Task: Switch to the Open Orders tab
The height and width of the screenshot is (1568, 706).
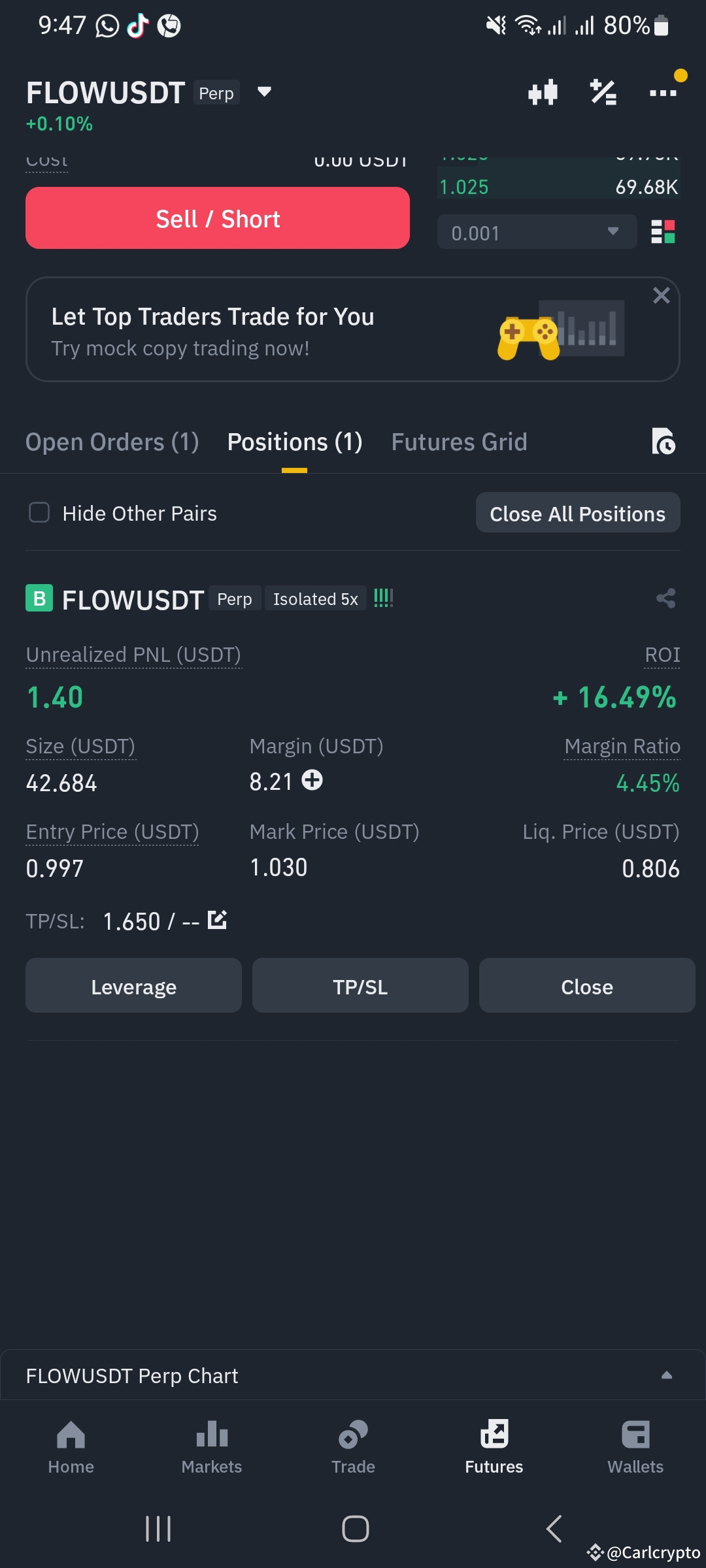Action: 112,442
